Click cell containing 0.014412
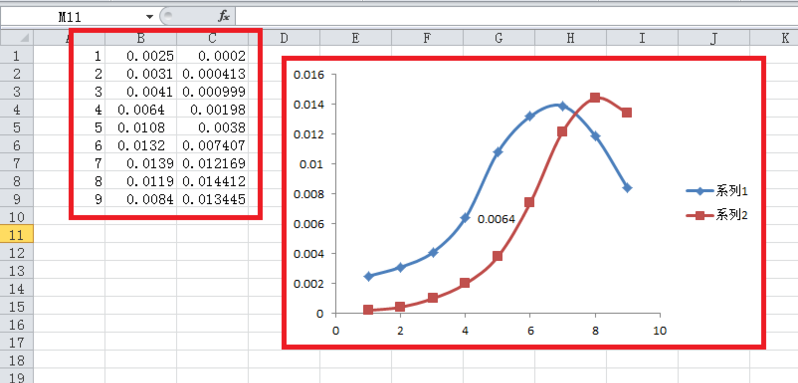The width and height of the screenshot is (798, 383). coord(212,181)
